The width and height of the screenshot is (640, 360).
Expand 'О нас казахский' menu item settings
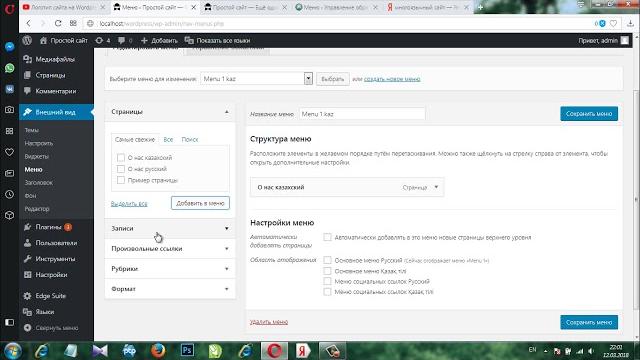point(436,187)
